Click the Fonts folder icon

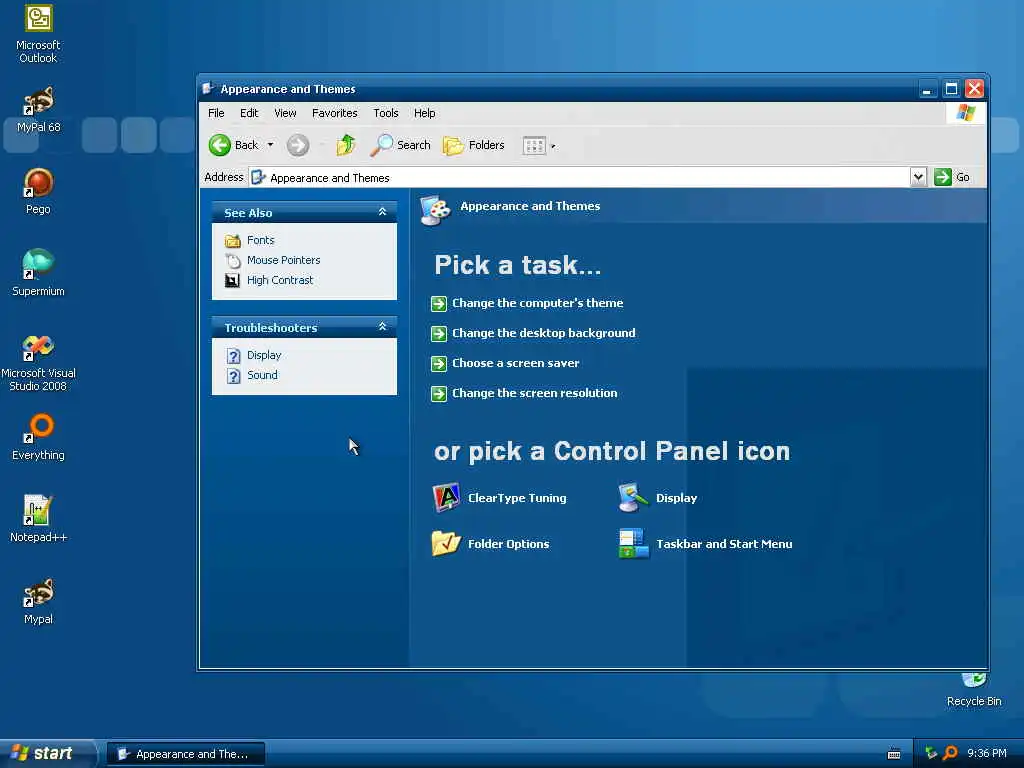232,241
